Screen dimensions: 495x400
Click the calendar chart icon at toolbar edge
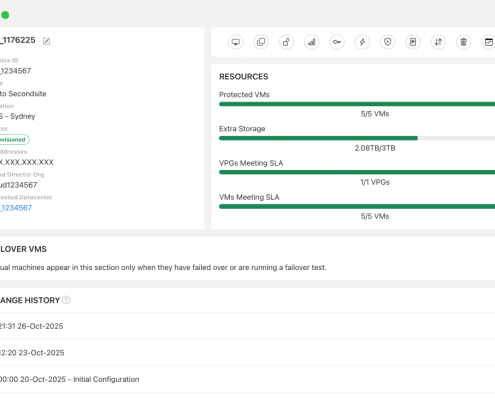pos(488,42)
